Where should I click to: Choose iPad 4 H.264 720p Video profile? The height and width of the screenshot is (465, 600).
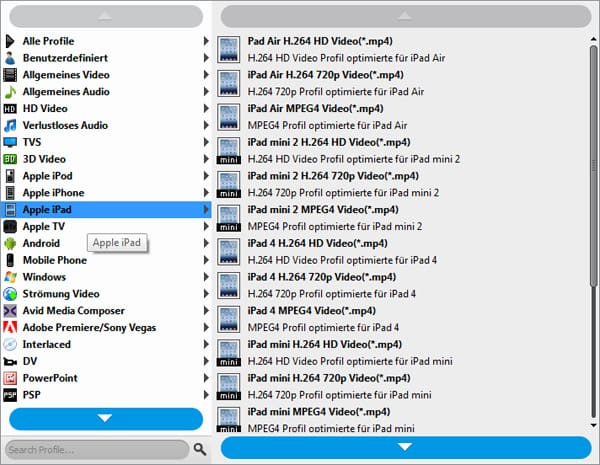coord(403,285)
